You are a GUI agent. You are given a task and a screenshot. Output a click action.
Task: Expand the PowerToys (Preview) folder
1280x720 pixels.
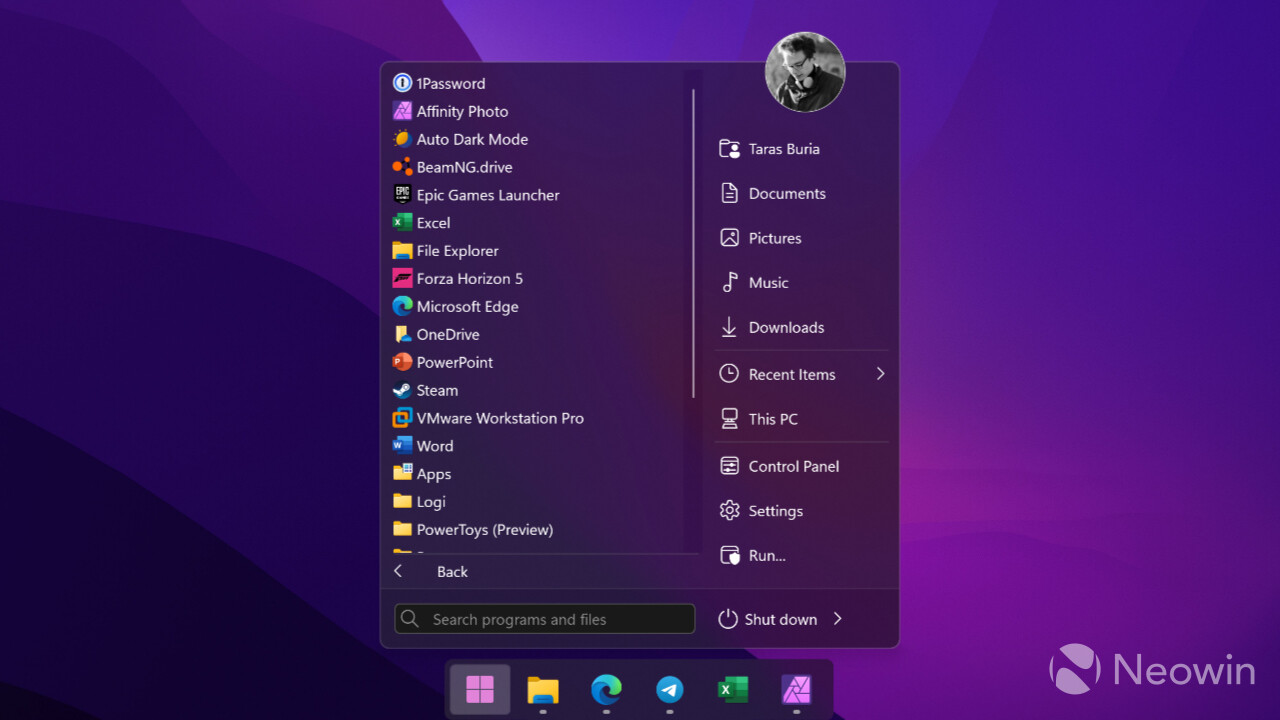tap(473, 530)
